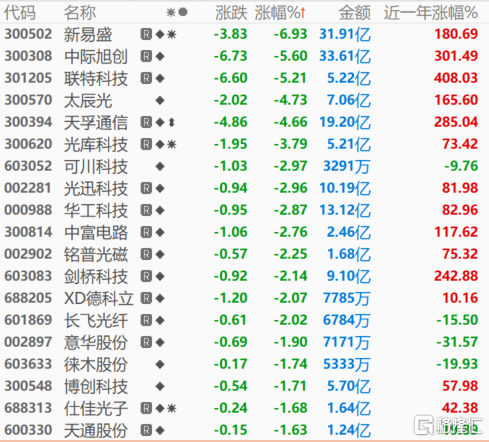Open the stock 联特科技
Screen dimensions: 489x442
tap(96, 78)
